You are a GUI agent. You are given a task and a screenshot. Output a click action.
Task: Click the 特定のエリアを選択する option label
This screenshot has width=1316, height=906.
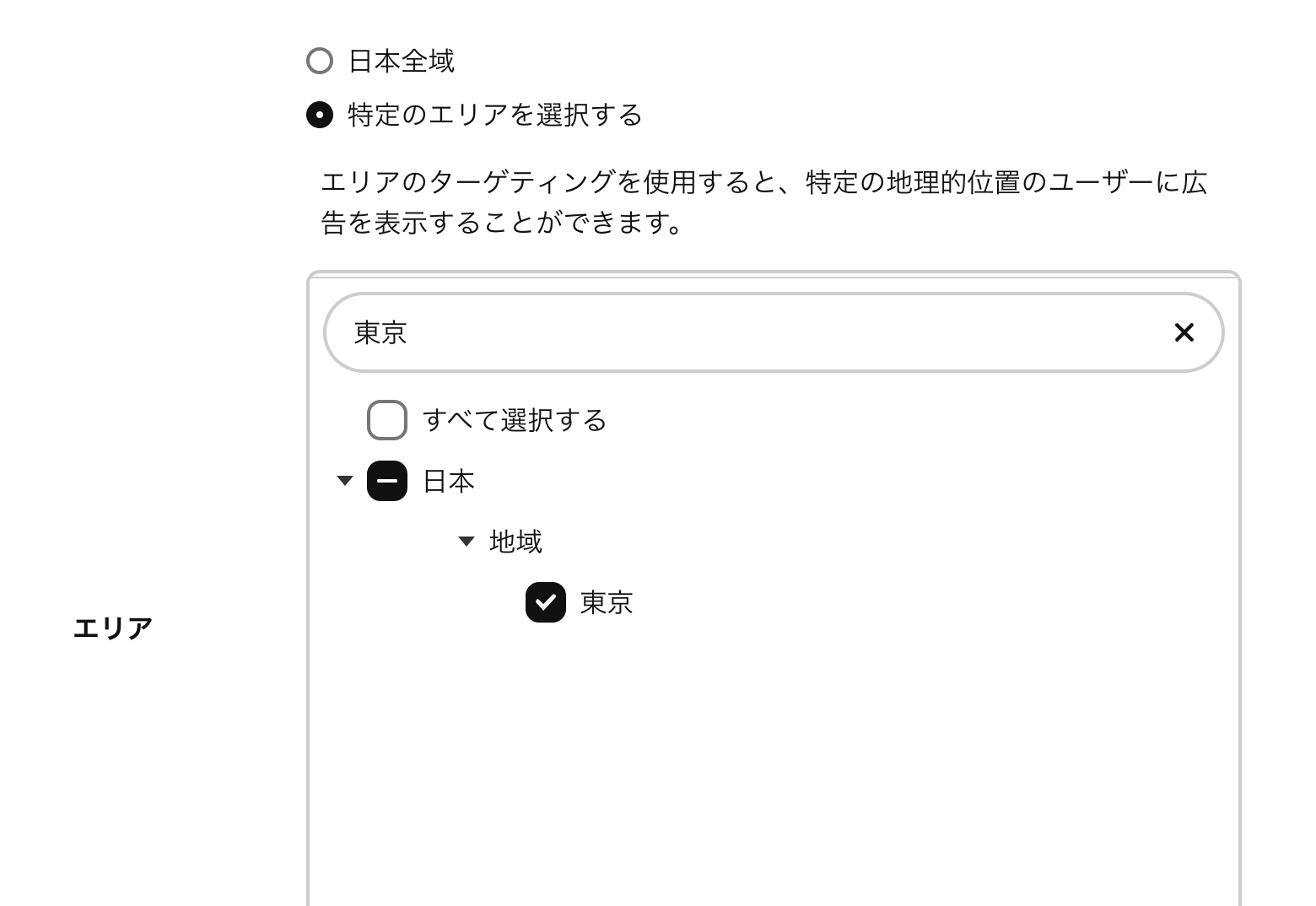[495, 115]
